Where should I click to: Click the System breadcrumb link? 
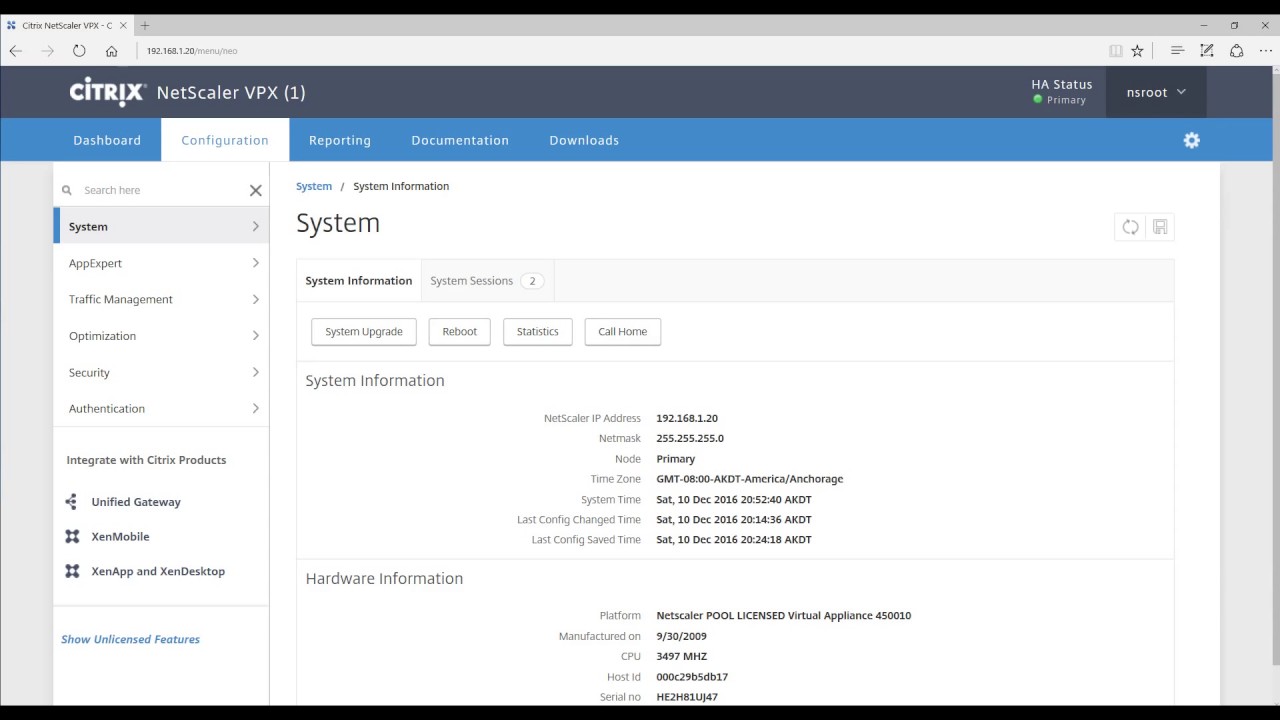314,186
